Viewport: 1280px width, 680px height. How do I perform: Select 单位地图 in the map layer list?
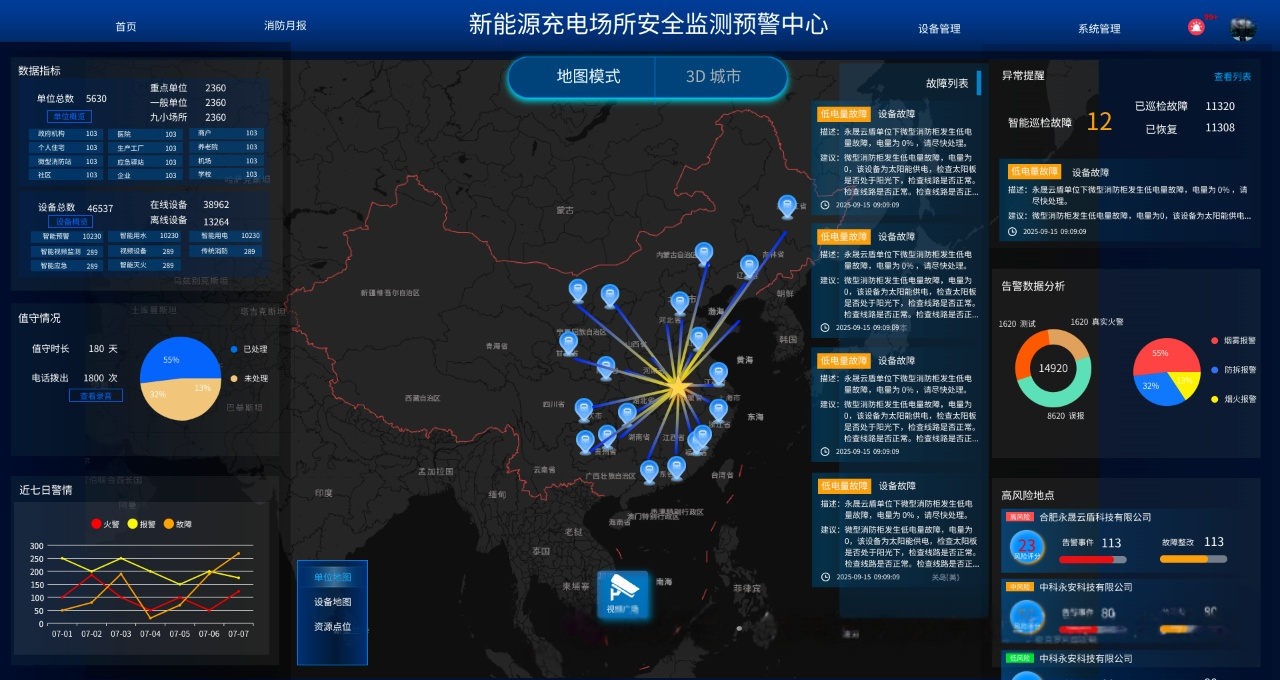point(332,577)
